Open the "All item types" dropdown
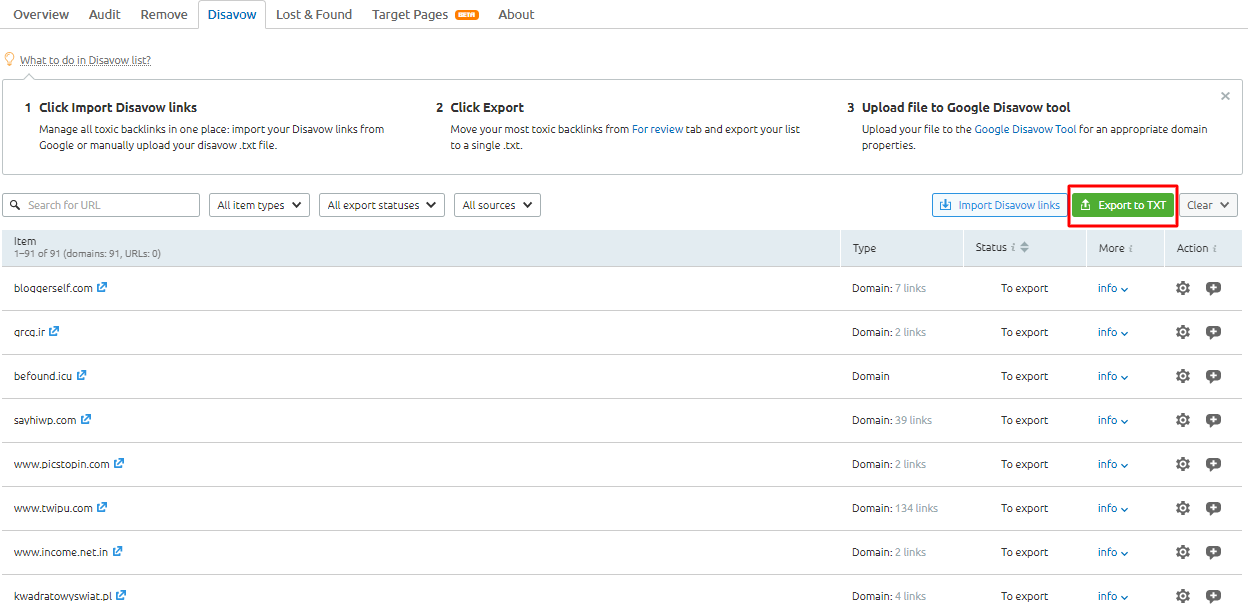Screen dimensions: 1248x611 259,205
